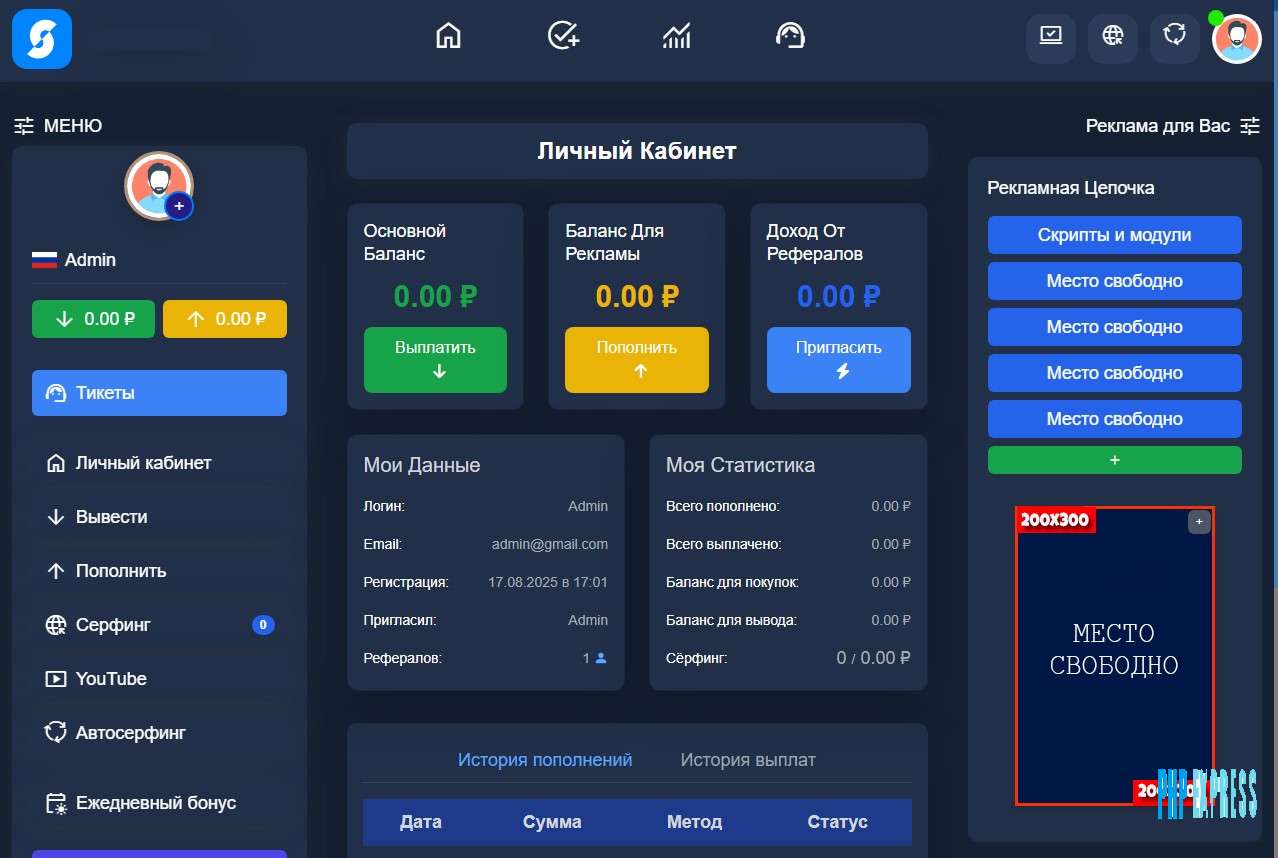Toggle the МЕНЮ sliders icon

[24, 126]
